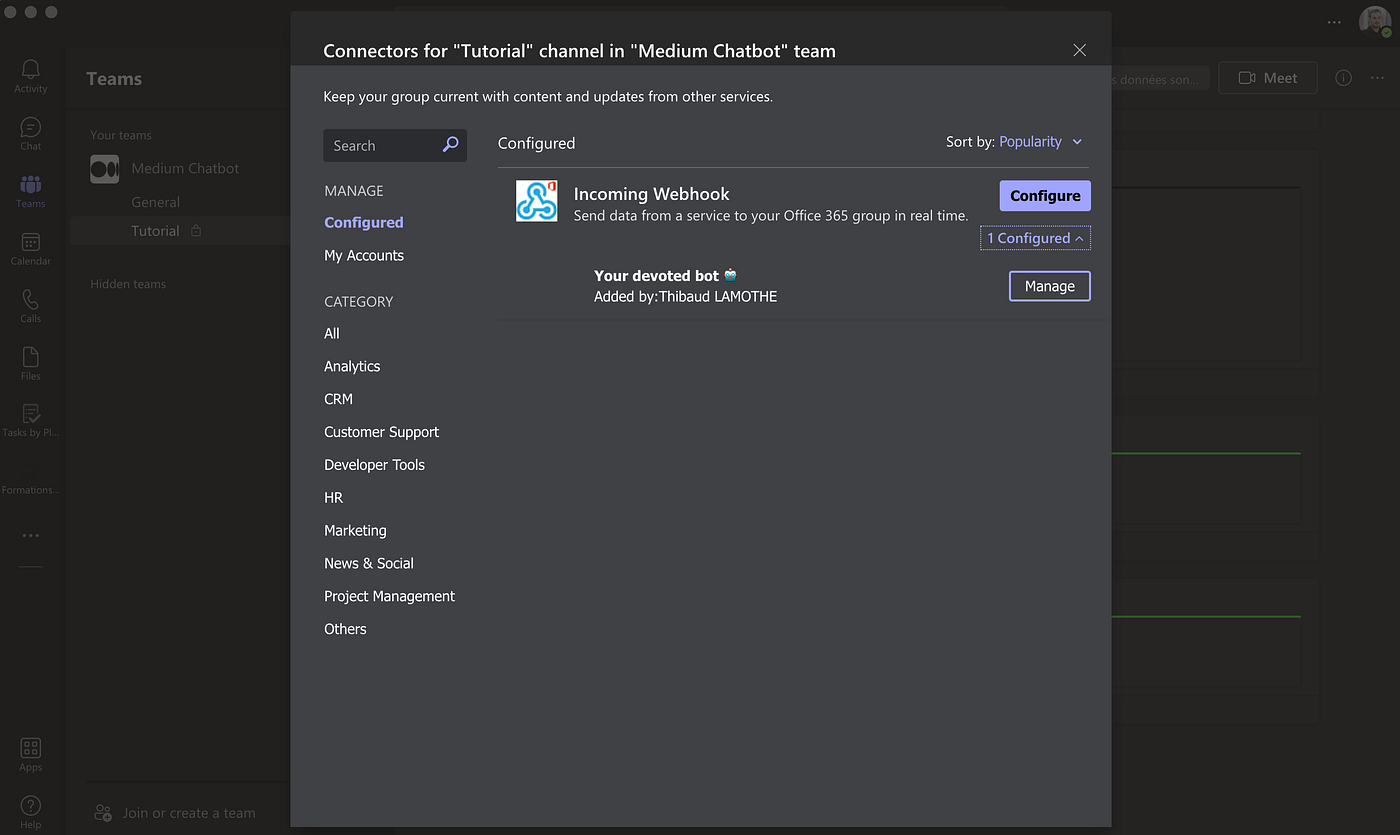Open settings ellipsis beside profile avatar

1334,22
